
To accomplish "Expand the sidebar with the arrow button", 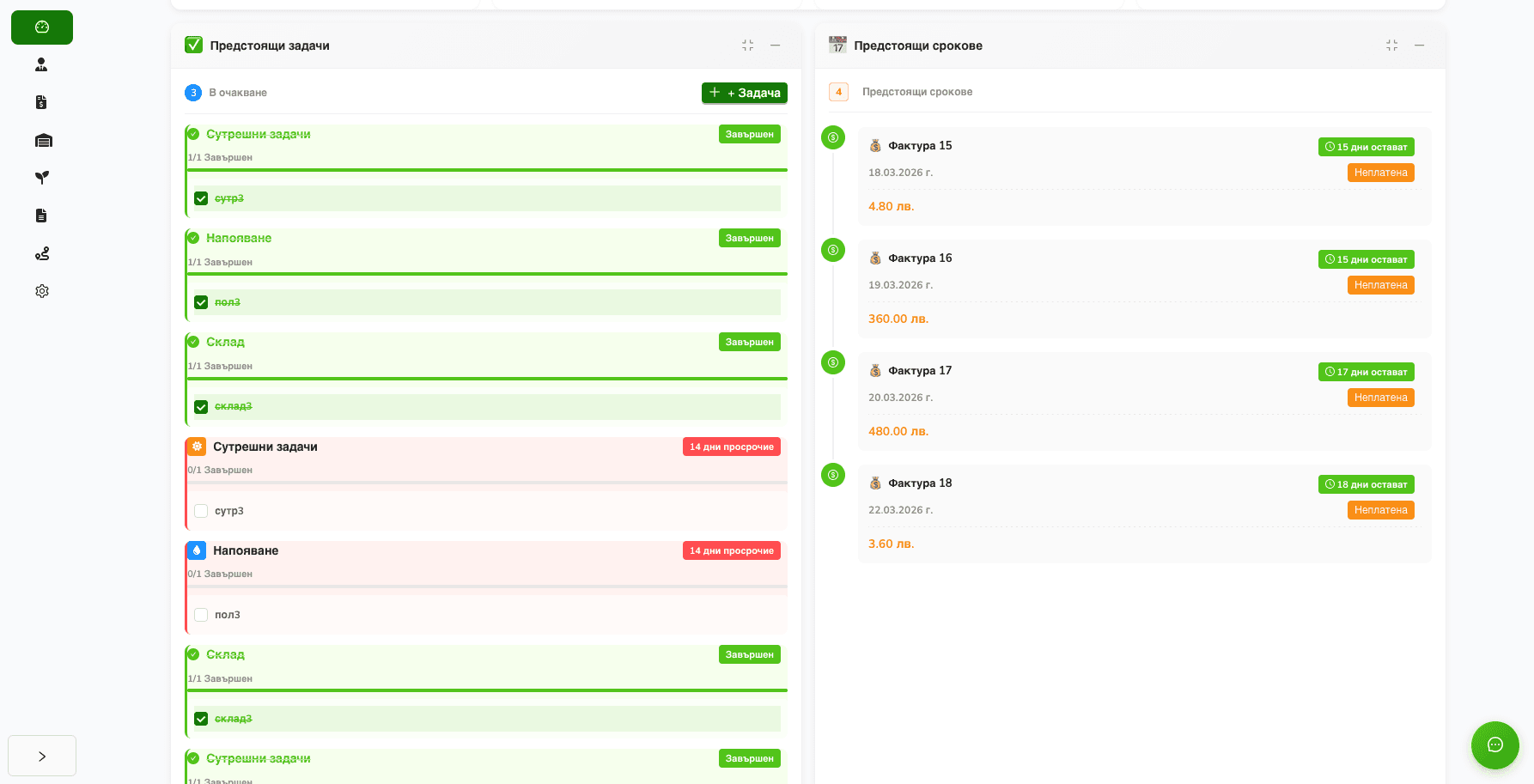I will tap(42, 756).
